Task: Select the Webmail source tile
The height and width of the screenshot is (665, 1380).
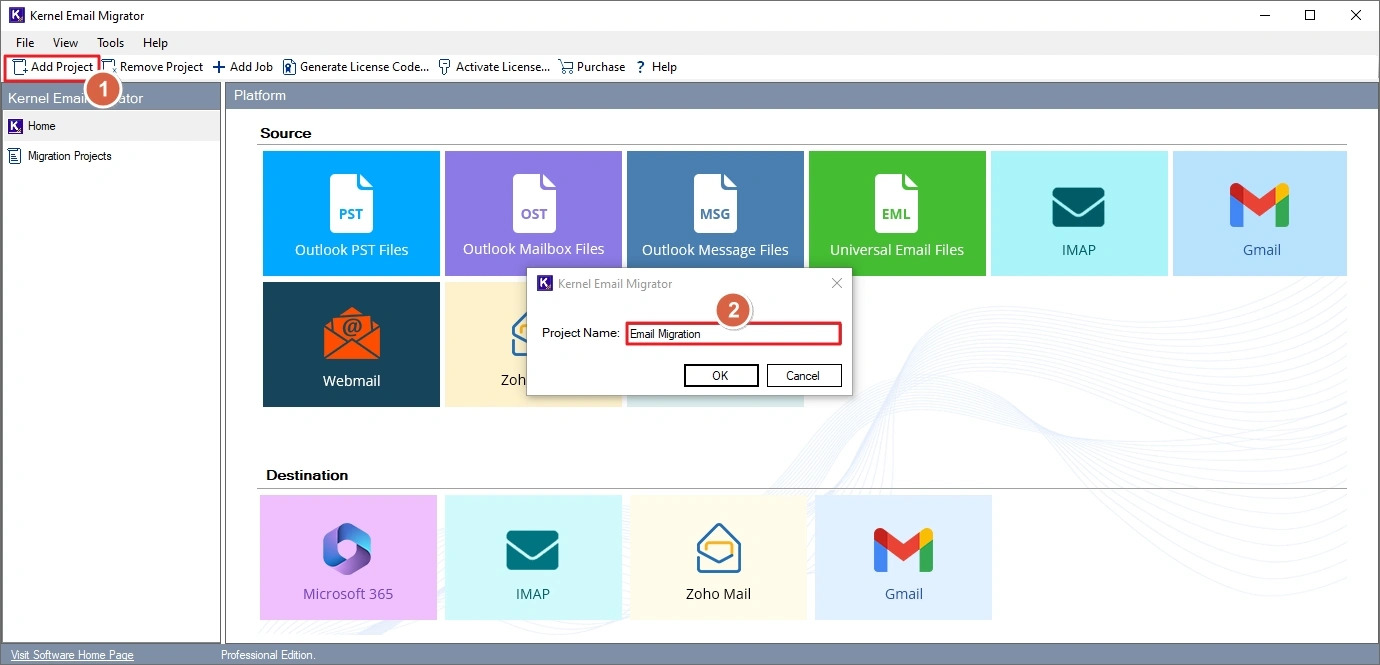Action: click(350, 344)
